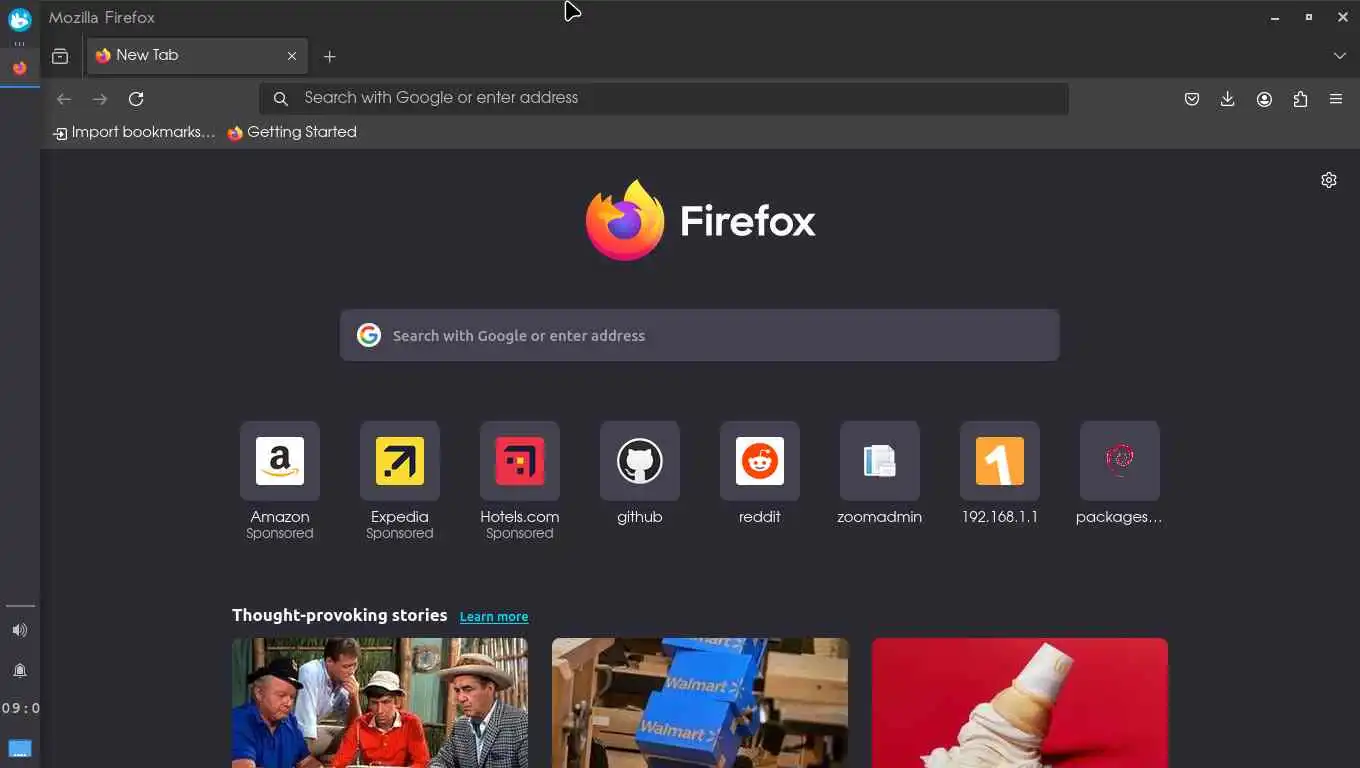Open the Hotels.com shortcut tile
Viewport: 1360px width, 768px height.
coord(520,461)
